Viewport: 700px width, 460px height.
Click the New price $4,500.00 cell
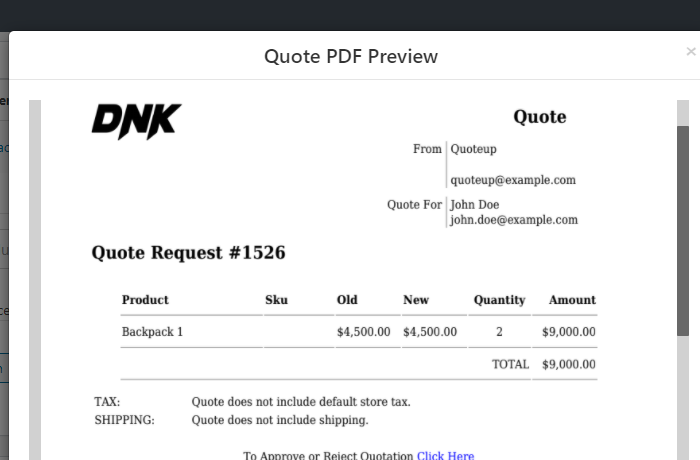pos(430,332)
